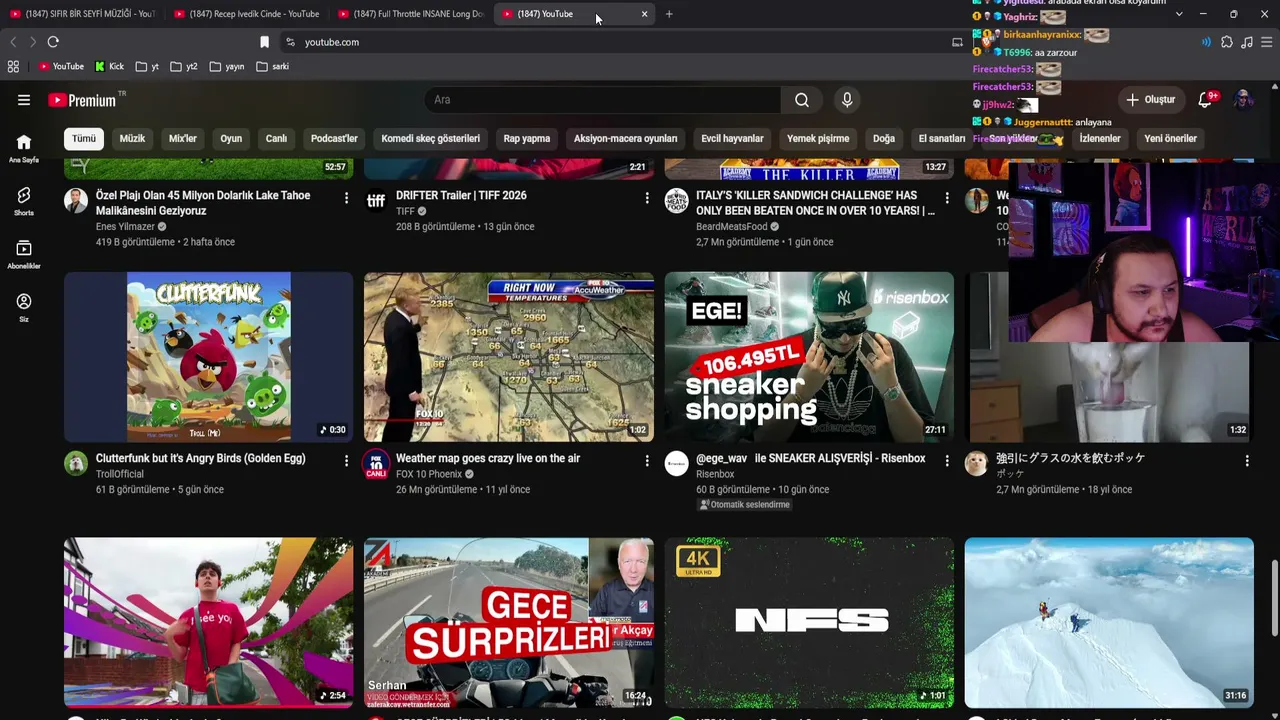
Task: Reload the page with the browser refresh icon
Action: (x=53, y=42)
